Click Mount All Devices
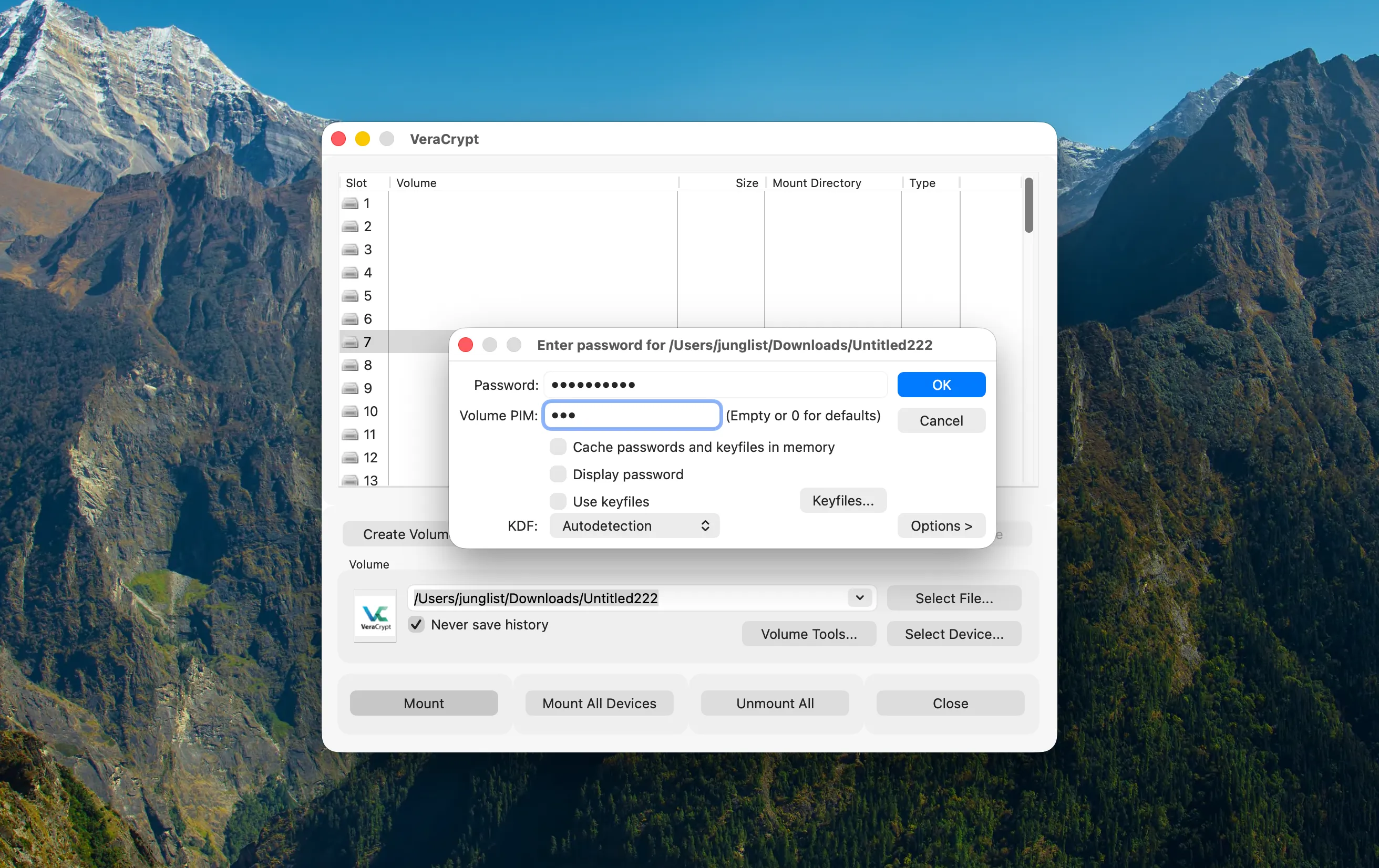This screenshot has width=1379, height=868. tap(599, 703)
